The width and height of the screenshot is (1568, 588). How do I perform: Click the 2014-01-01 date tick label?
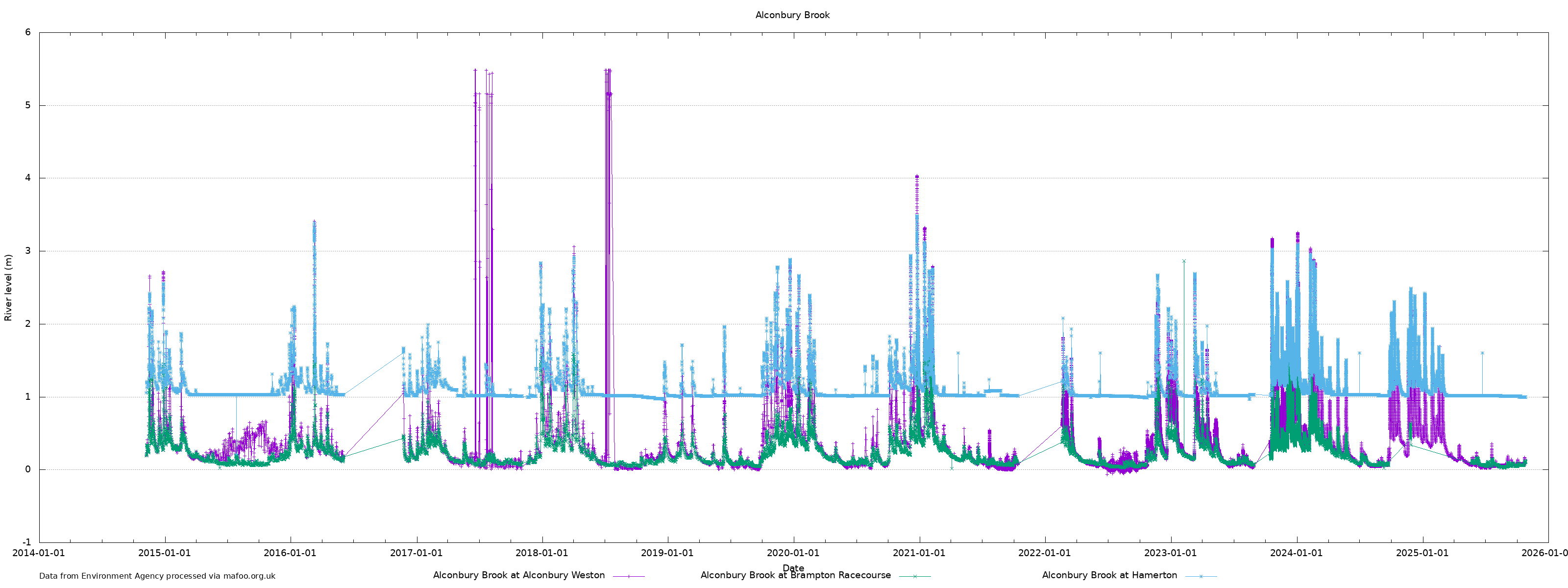(39, 553)
